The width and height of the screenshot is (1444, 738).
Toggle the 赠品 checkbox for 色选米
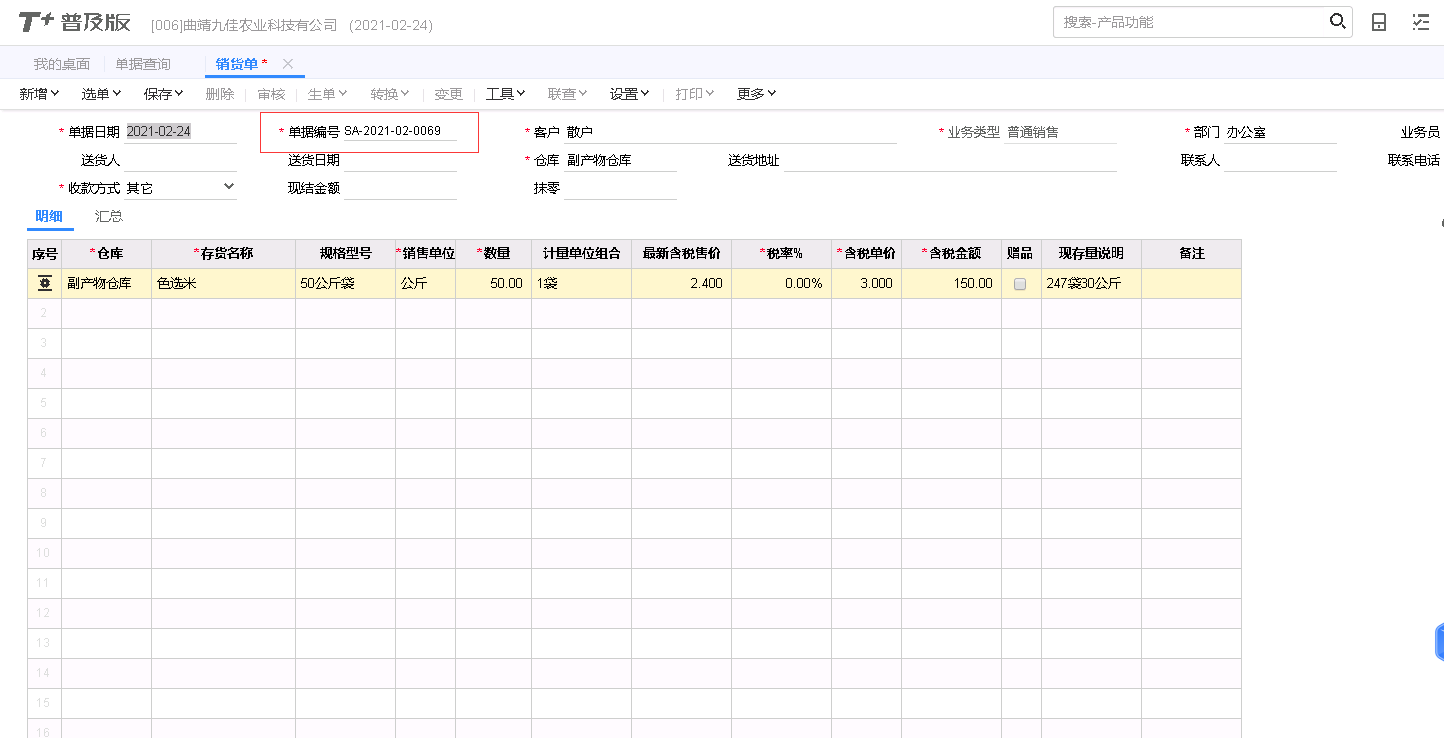coord(1020,284)
